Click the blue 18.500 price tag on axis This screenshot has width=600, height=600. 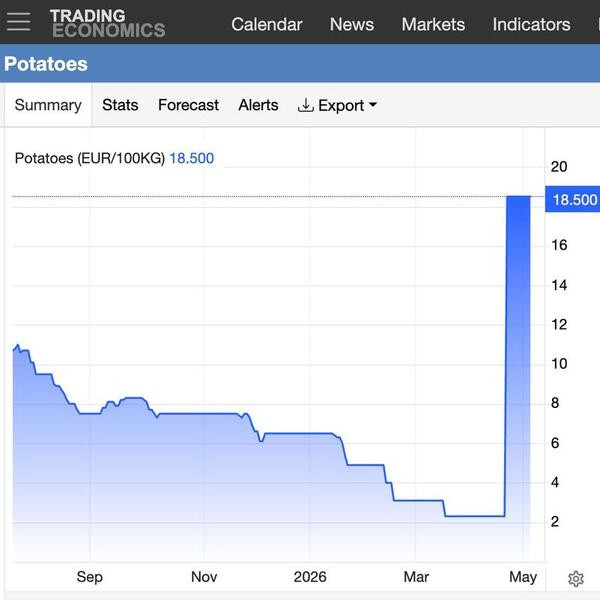coord(572,199)
